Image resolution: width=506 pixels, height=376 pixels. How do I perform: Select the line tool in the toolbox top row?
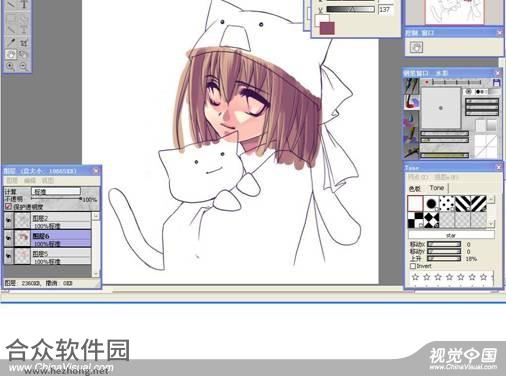coord(11,4)
